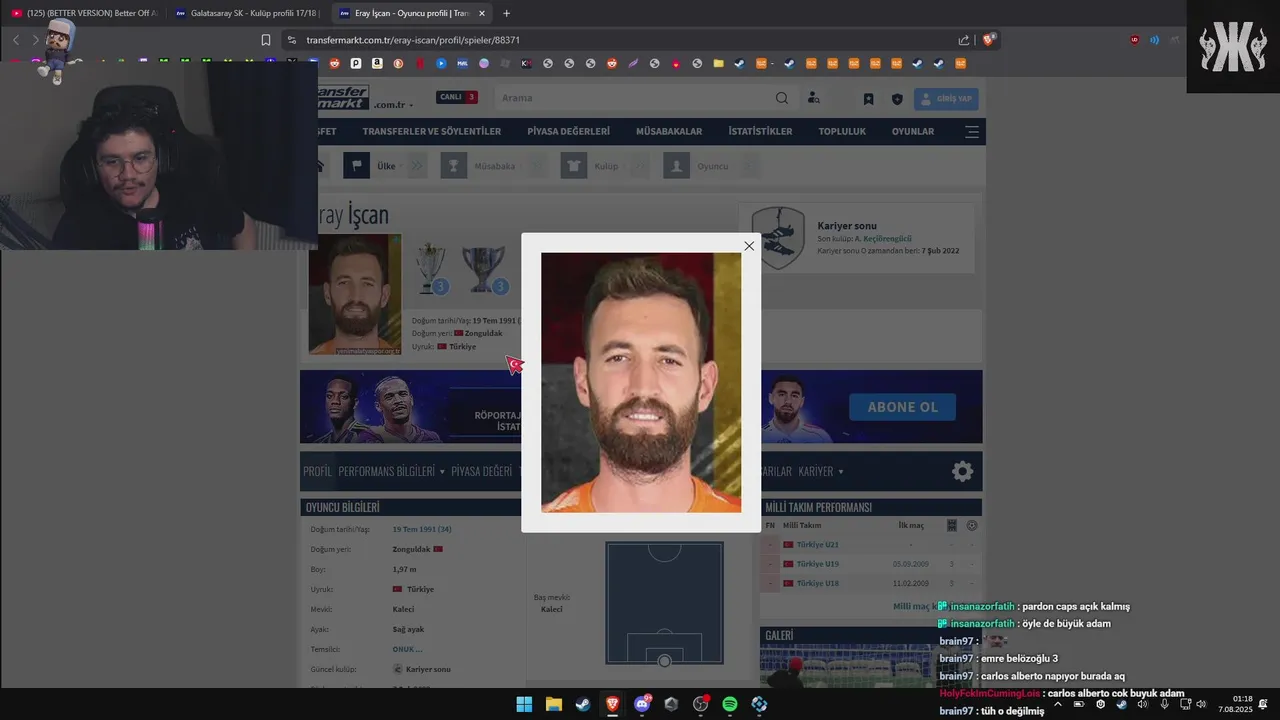Screen dimensions: 1280x720
Task: Click the enlarged portrait in the lightbox
Action: (x=641, y=382)
